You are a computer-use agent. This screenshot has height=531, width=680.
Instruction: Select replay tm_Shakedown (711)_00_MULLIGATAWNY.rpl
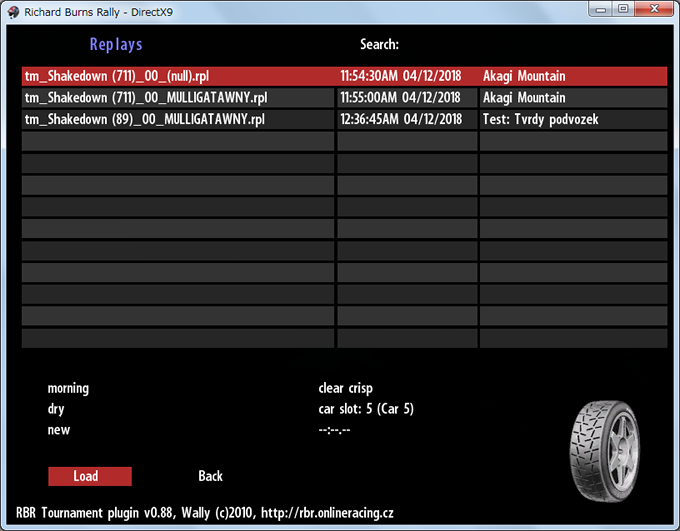pyautogui.click(x=178, y=98)
